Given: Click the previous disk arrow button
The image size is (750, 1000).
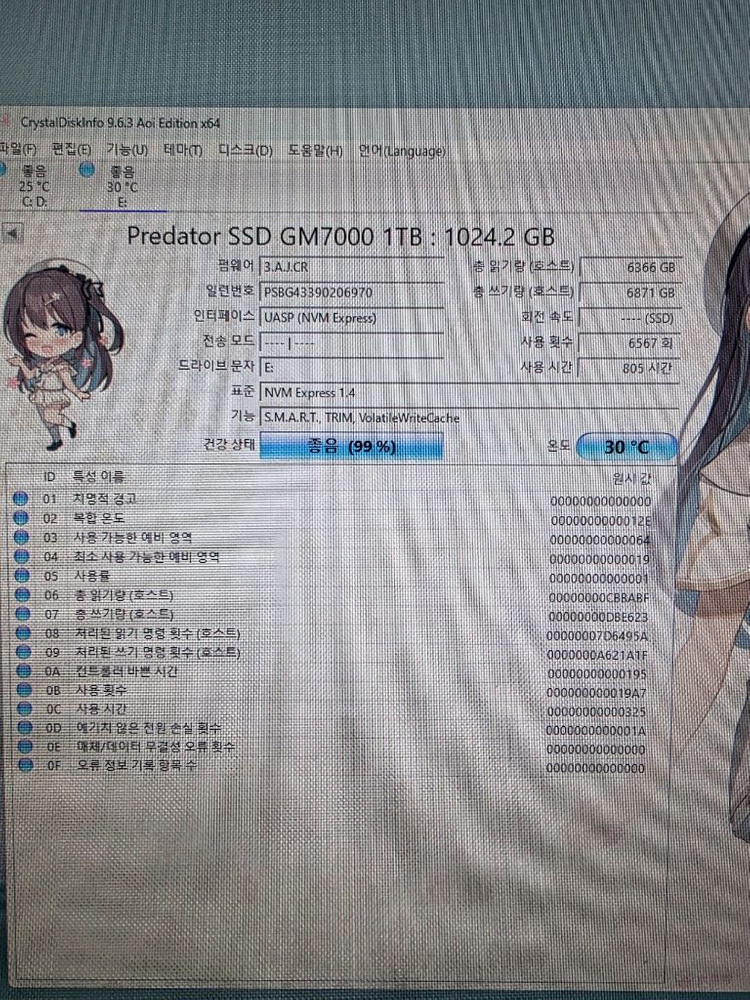Looking at the screenshot, I should [x=10, y=233].
